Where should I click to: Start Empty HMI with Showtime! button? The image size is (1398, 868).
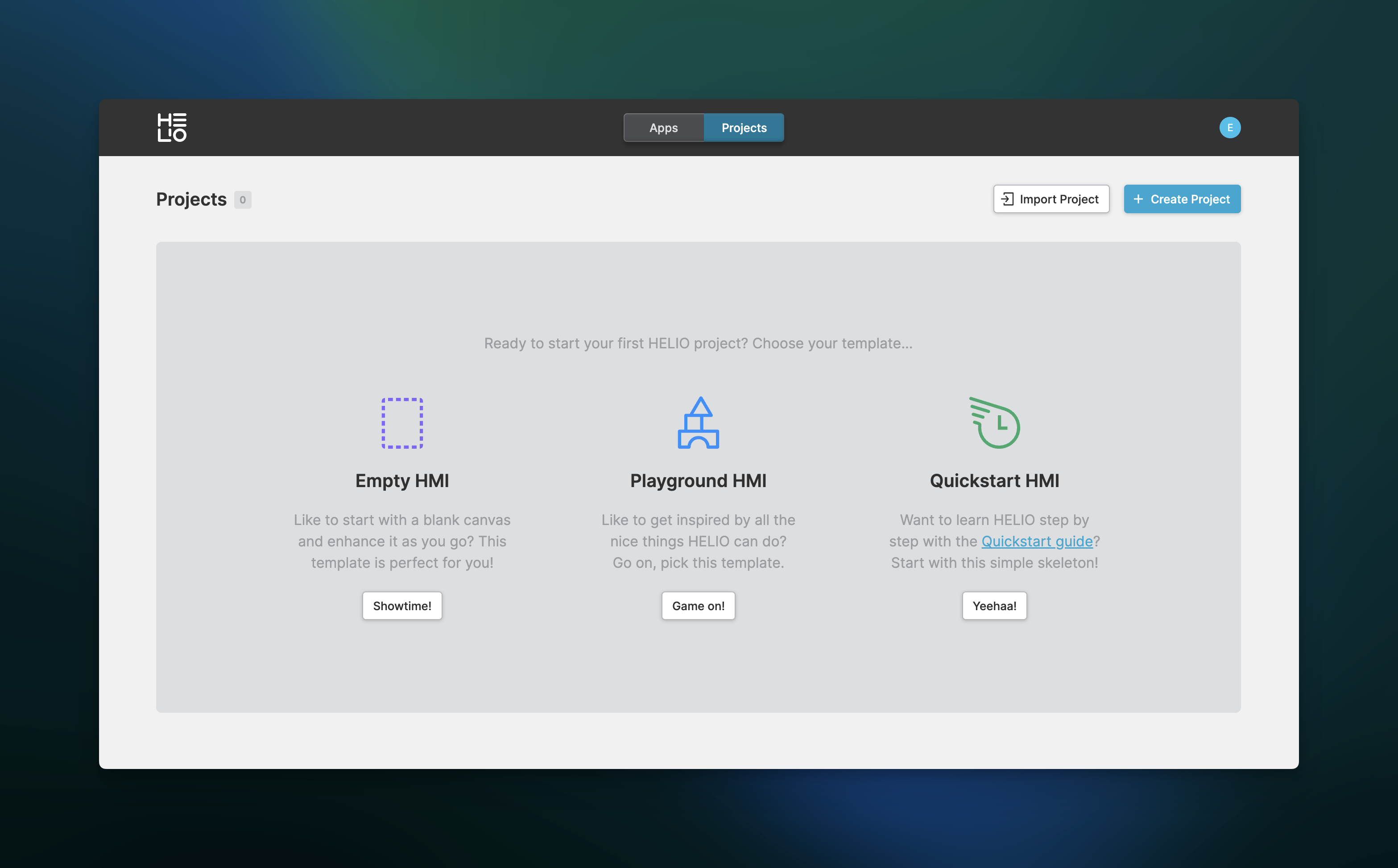coord(402,606)
